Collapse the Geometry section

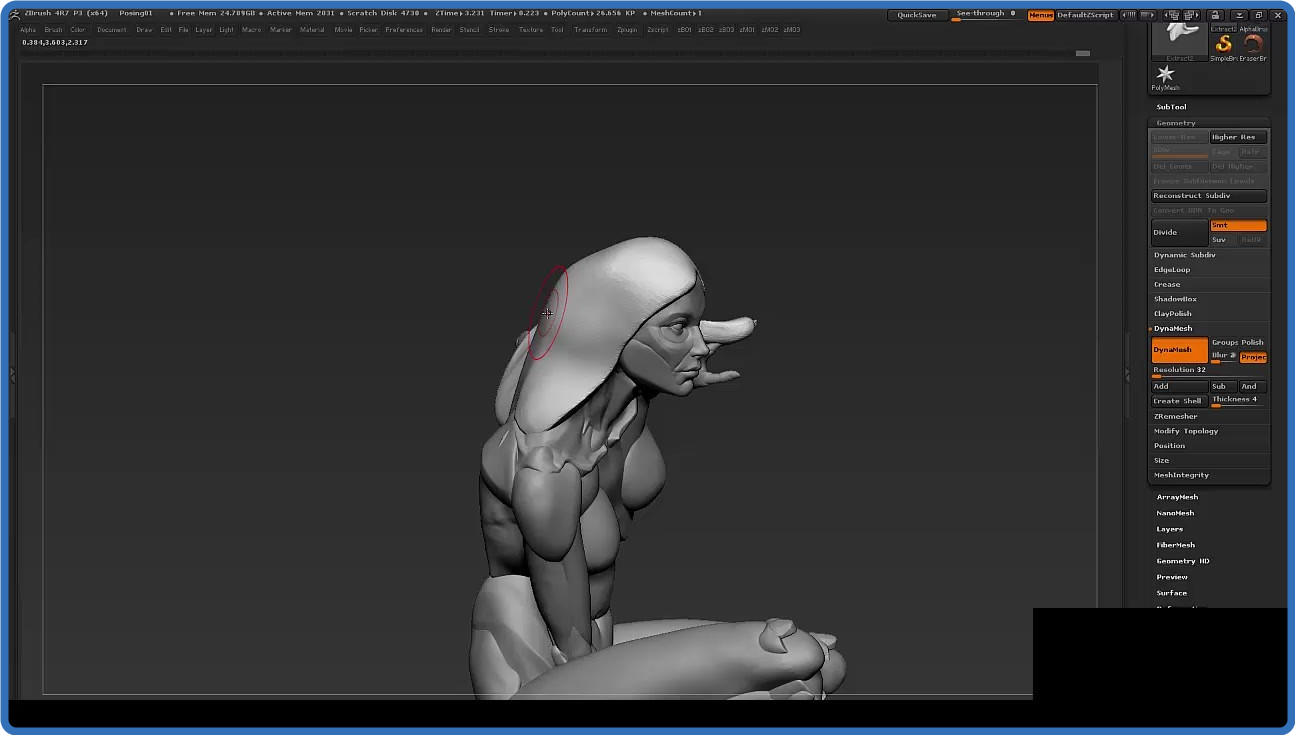[x=1176, y=123]
